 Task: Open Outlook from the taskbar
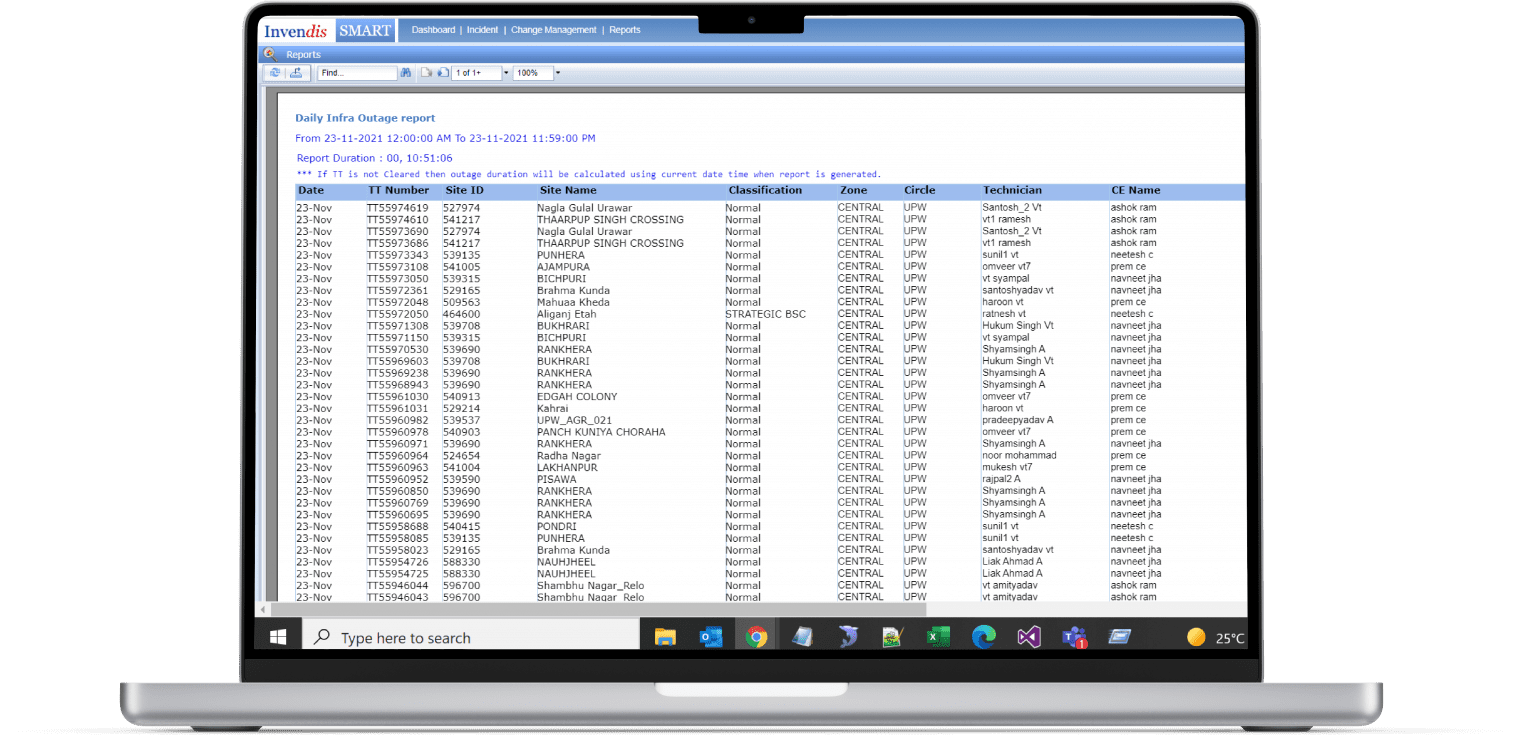point(711,636)
